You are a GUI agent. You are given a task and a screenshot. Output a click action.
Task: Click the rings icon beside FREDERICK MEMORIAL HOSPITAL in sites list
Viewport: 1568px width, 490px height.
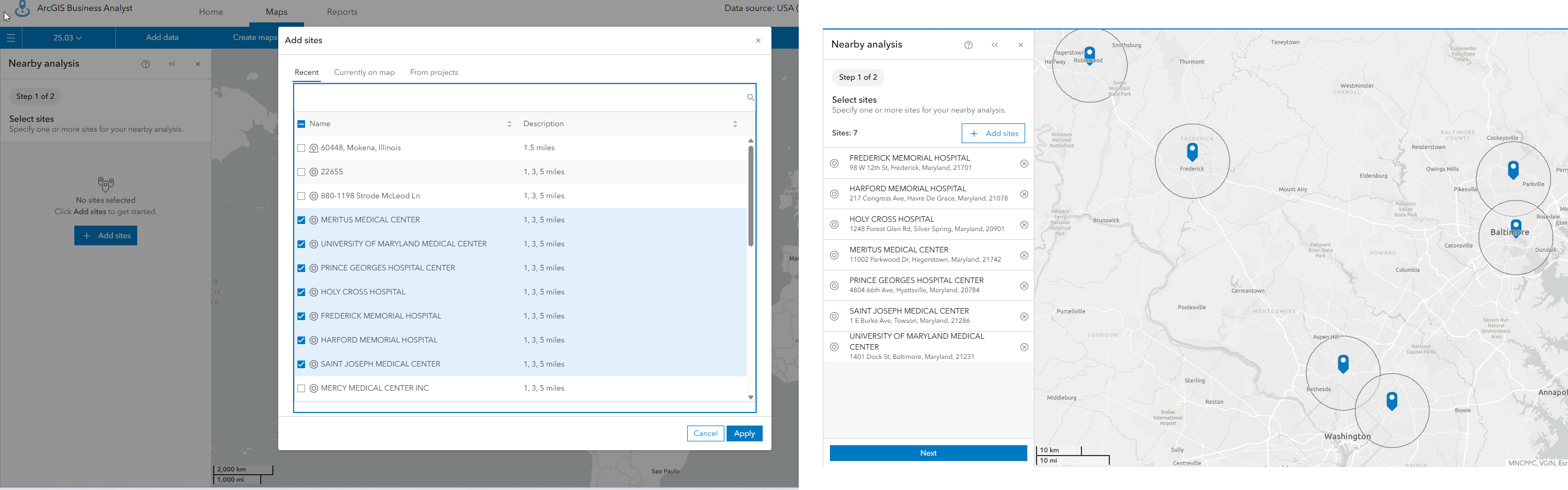point(834,163)
